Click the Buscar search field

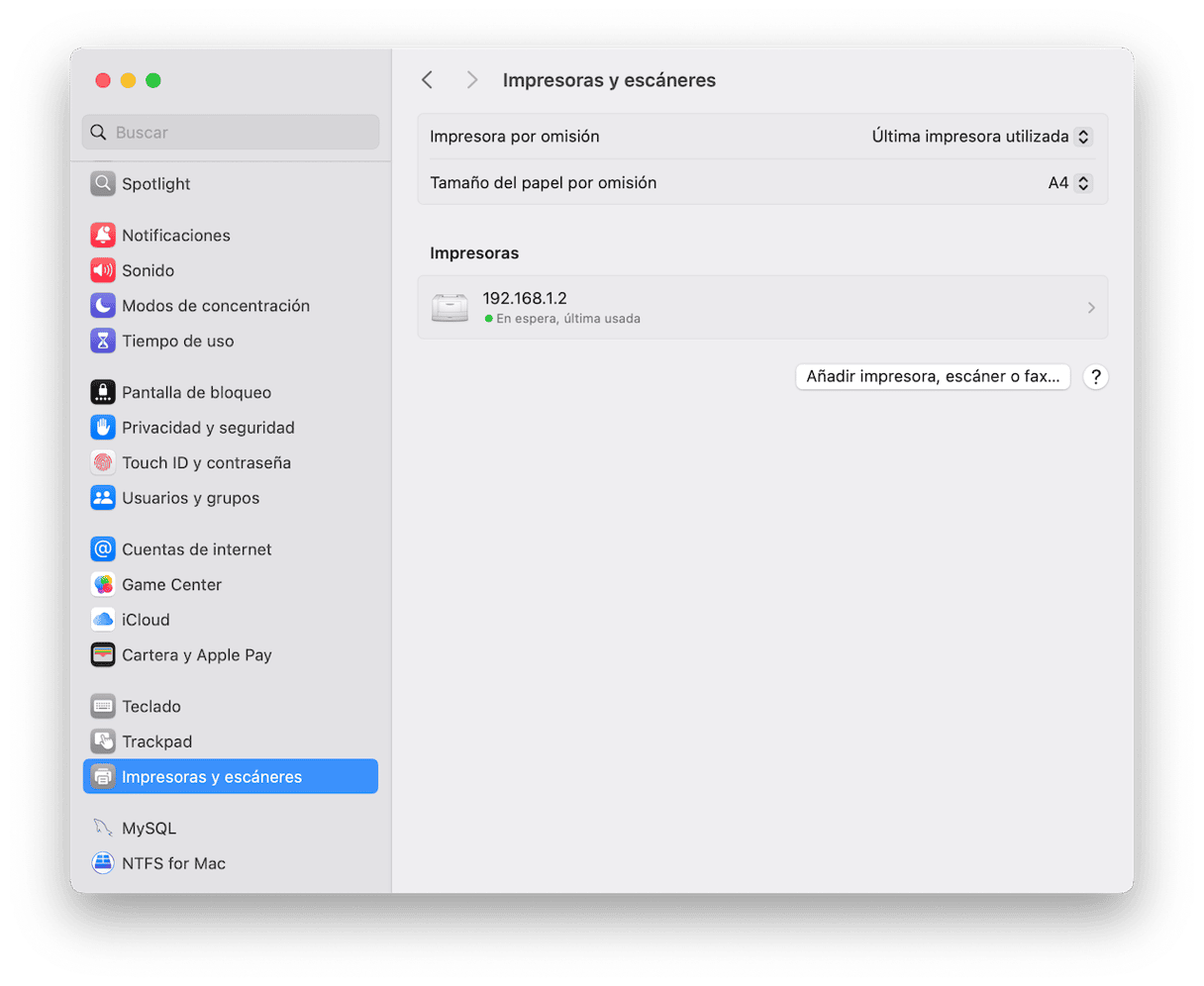pos(231,133)
